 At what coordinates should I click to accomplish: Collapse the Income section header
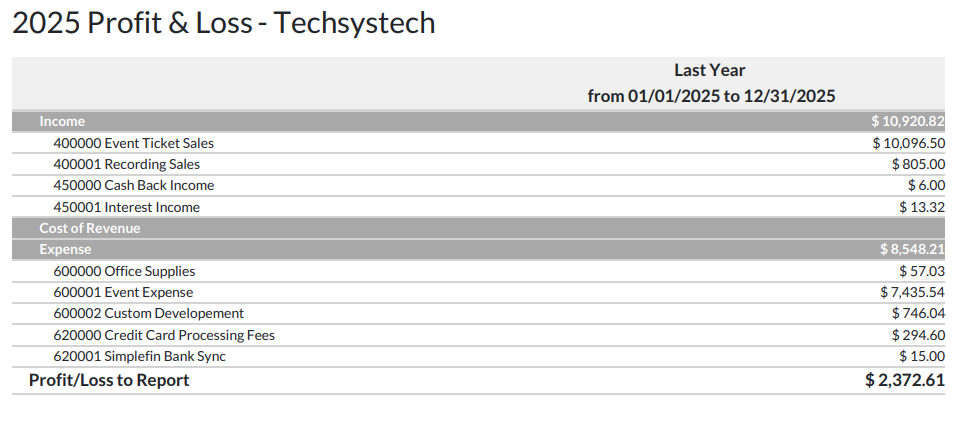pyautogui.click(x=62, y=121)
